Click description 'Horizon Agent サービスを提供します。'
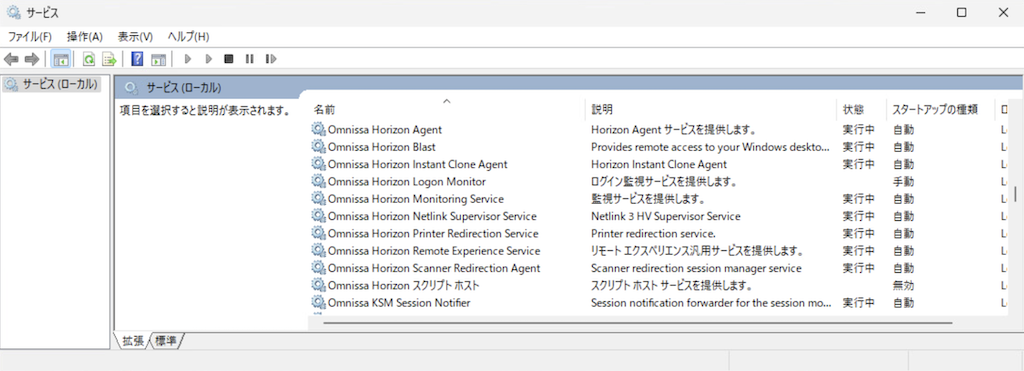 coord(673,129)
